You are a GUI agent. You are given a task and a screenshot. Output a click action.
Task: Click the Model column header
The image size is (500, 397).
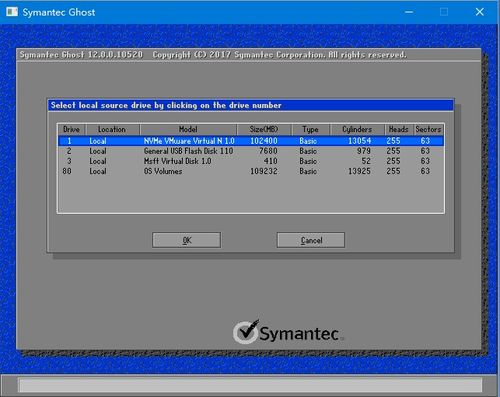(x=188, y=129)
